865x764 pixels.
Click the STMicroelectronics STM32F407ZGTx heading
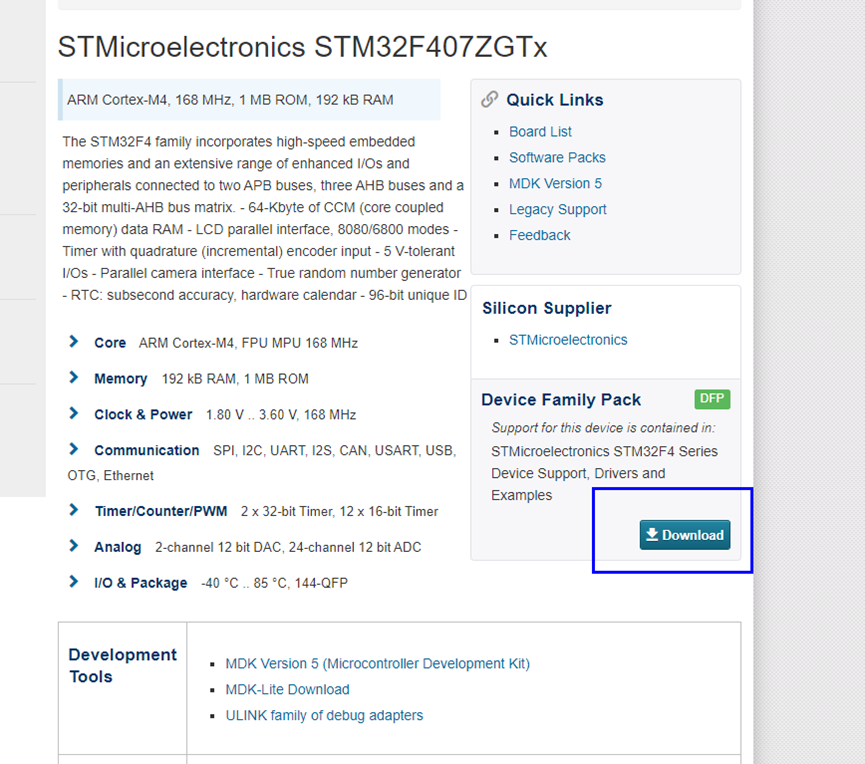point(302,47)
